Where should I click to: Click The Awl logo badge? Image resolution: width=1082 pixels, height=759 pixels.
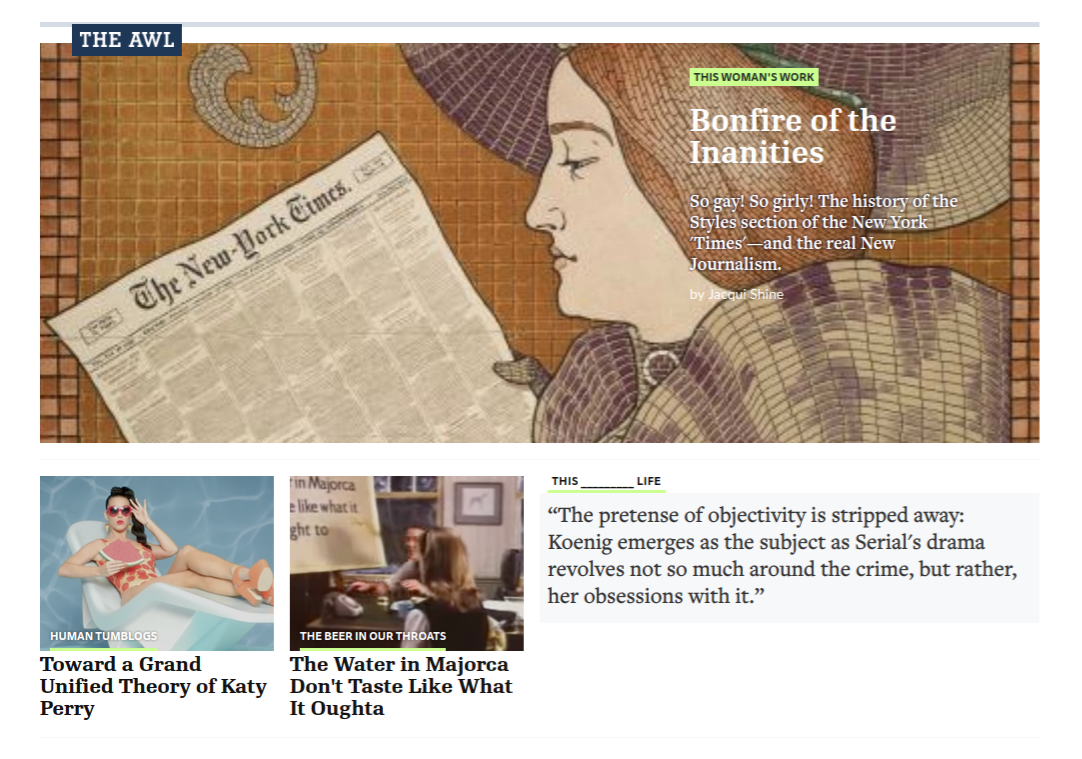127,40
